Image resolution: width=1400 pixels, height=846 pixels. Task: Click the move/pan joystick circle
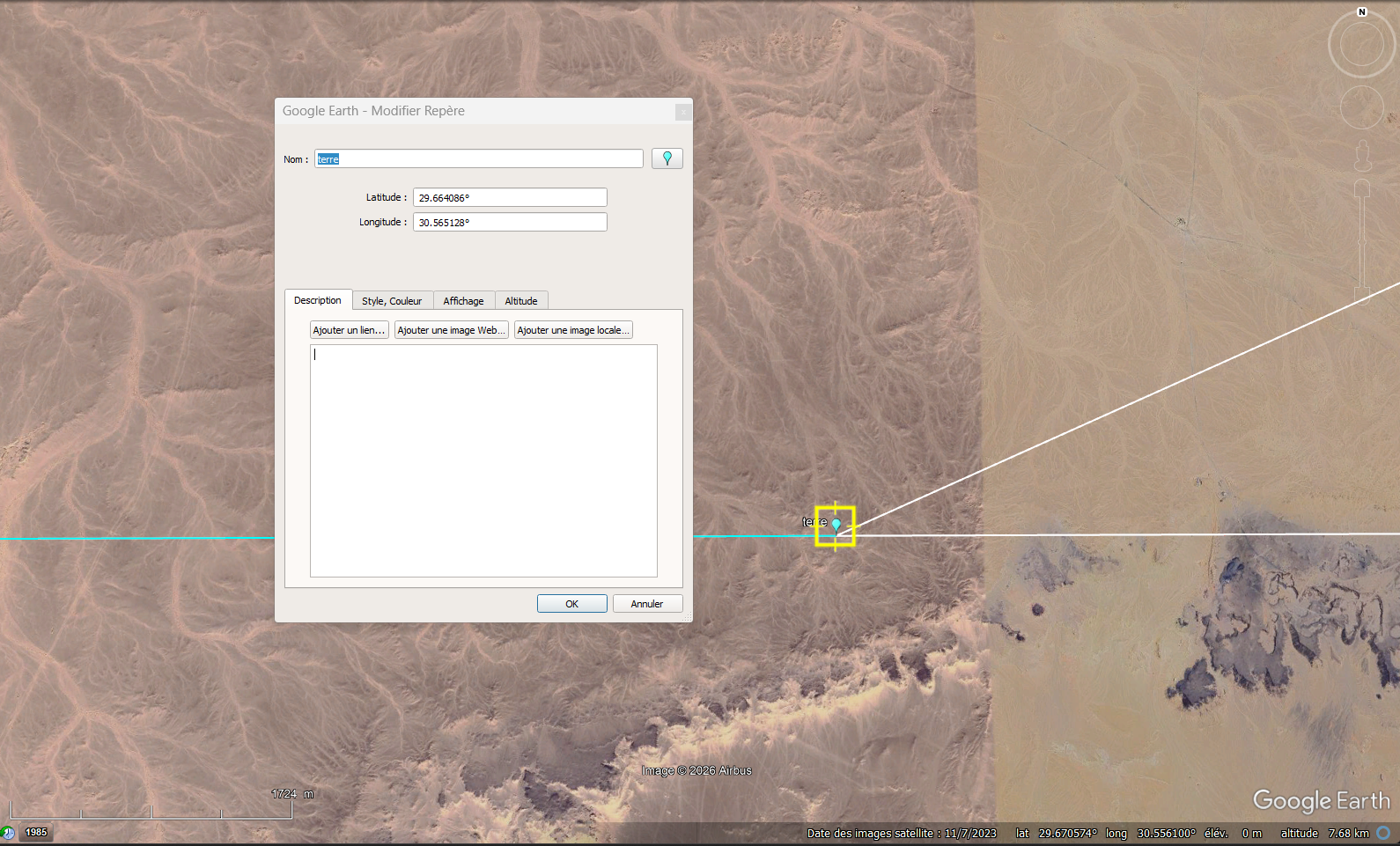click(x=1361, y=107)
